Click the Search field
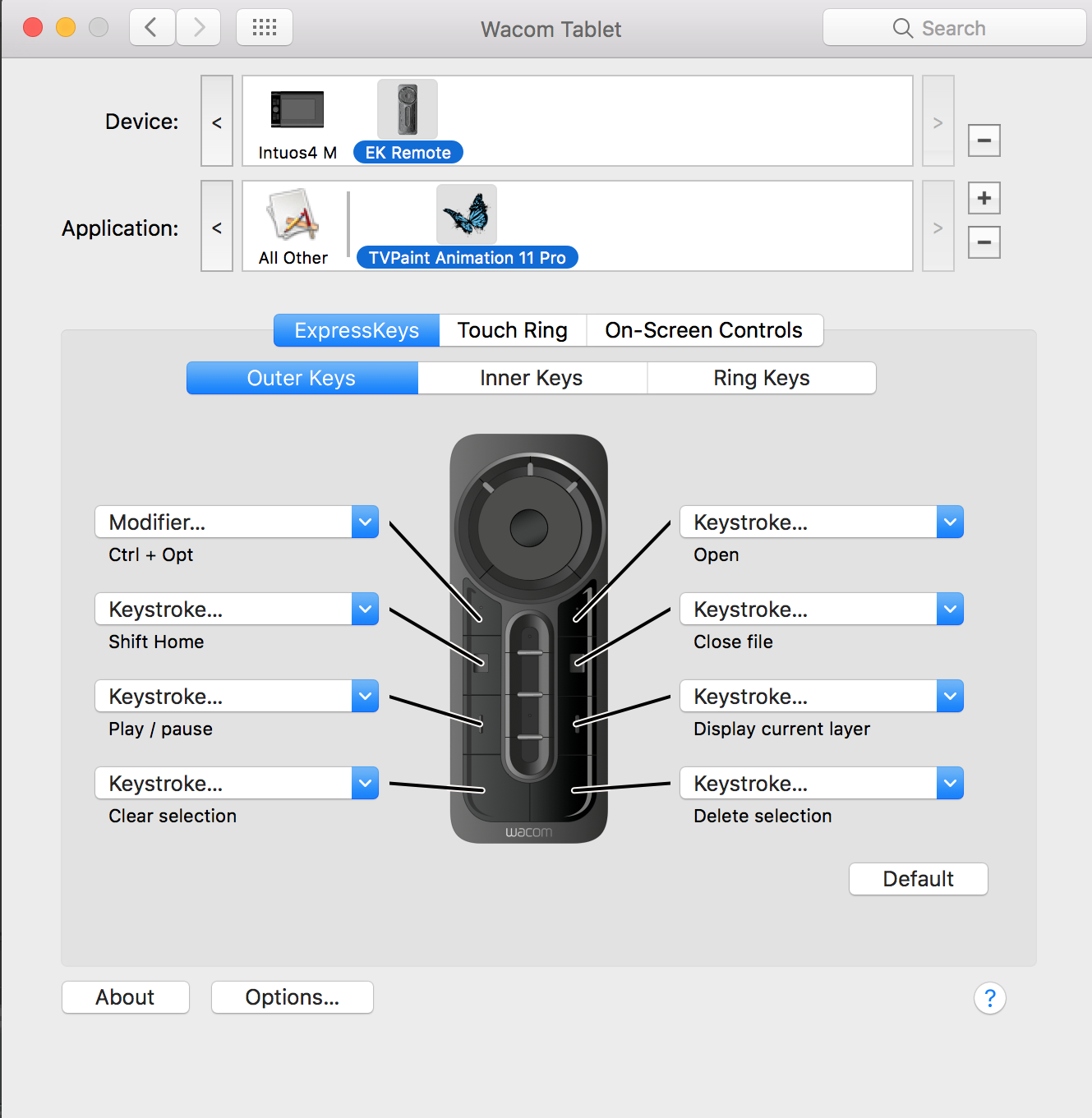 click(955, 28)
